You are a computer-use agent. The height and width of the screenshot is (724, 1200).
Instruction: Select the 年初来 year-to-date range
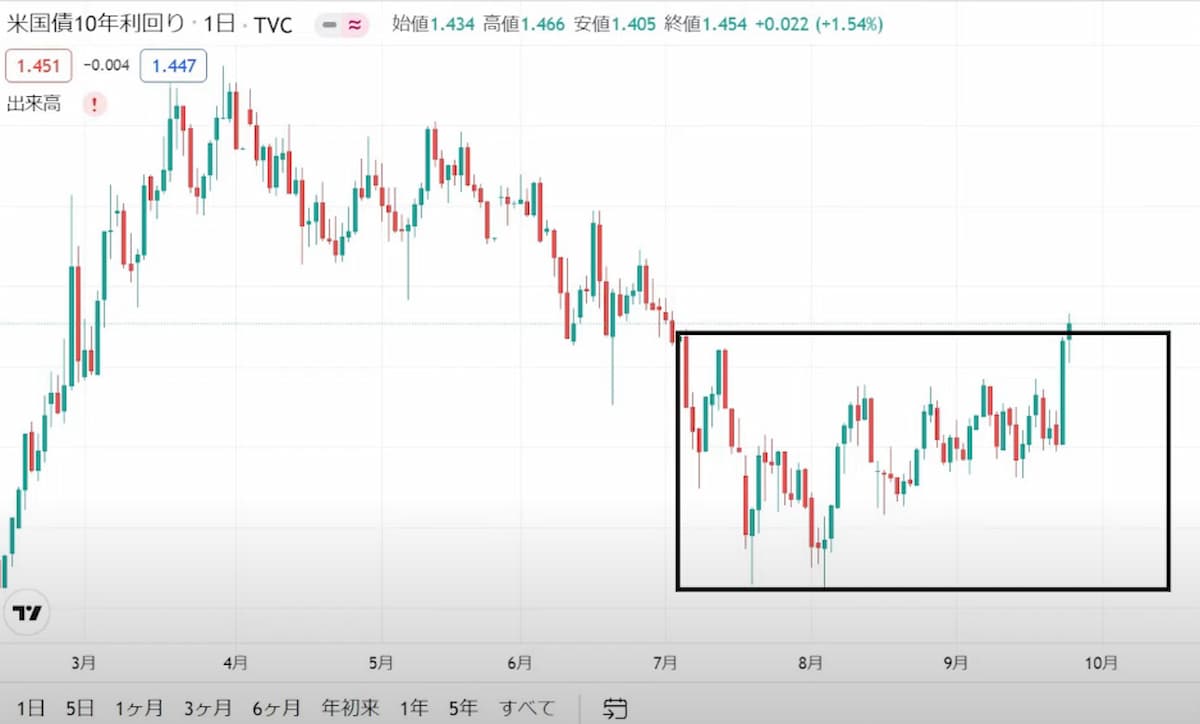350,709
